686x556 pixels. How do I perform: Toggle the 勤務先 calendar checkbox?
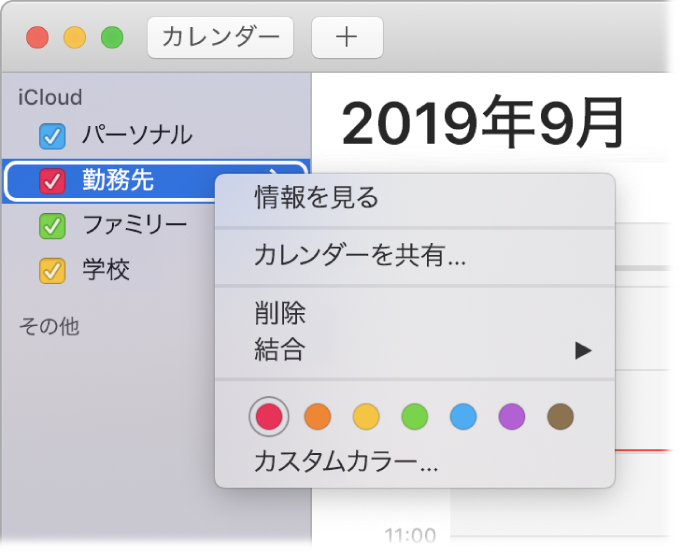tap(52, 181)
